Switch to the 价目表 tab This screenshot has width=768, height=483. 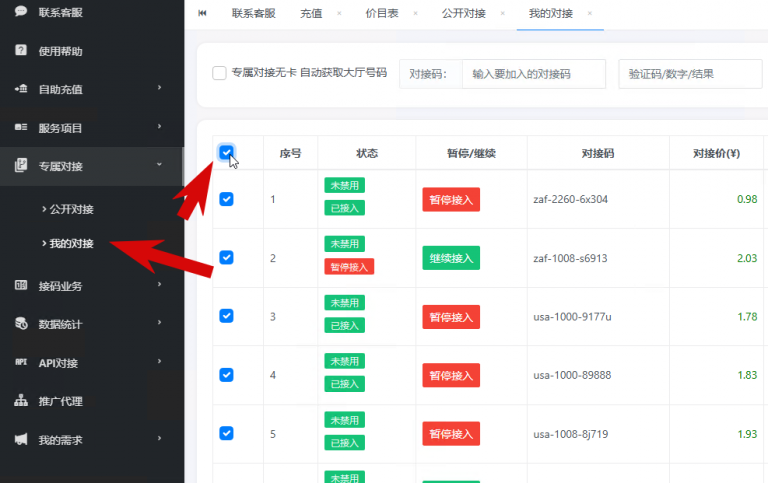[x=382, y=13]
